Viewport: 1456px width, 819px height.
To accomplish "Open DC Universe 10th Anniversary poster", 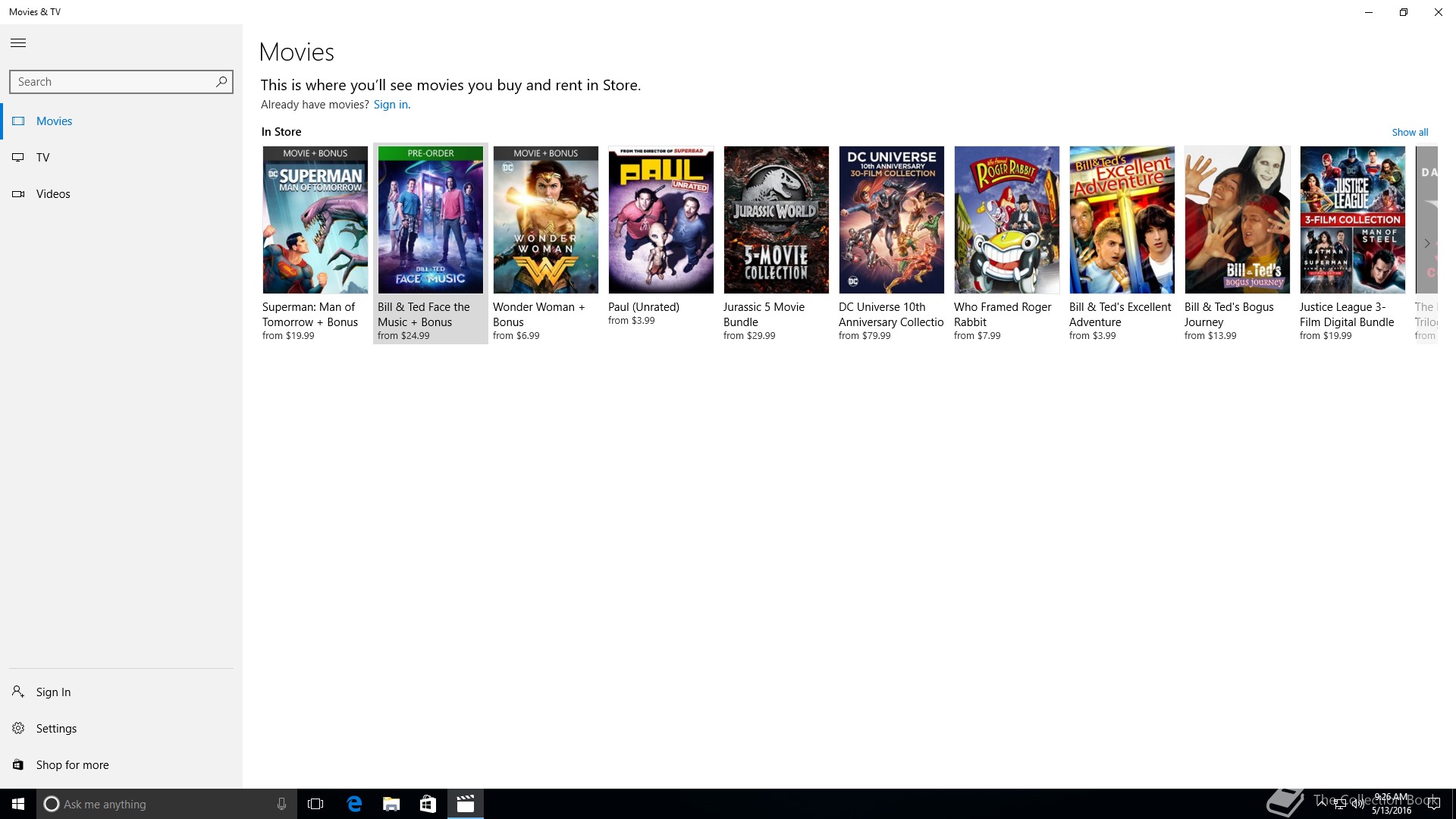I will pos(892,220).
